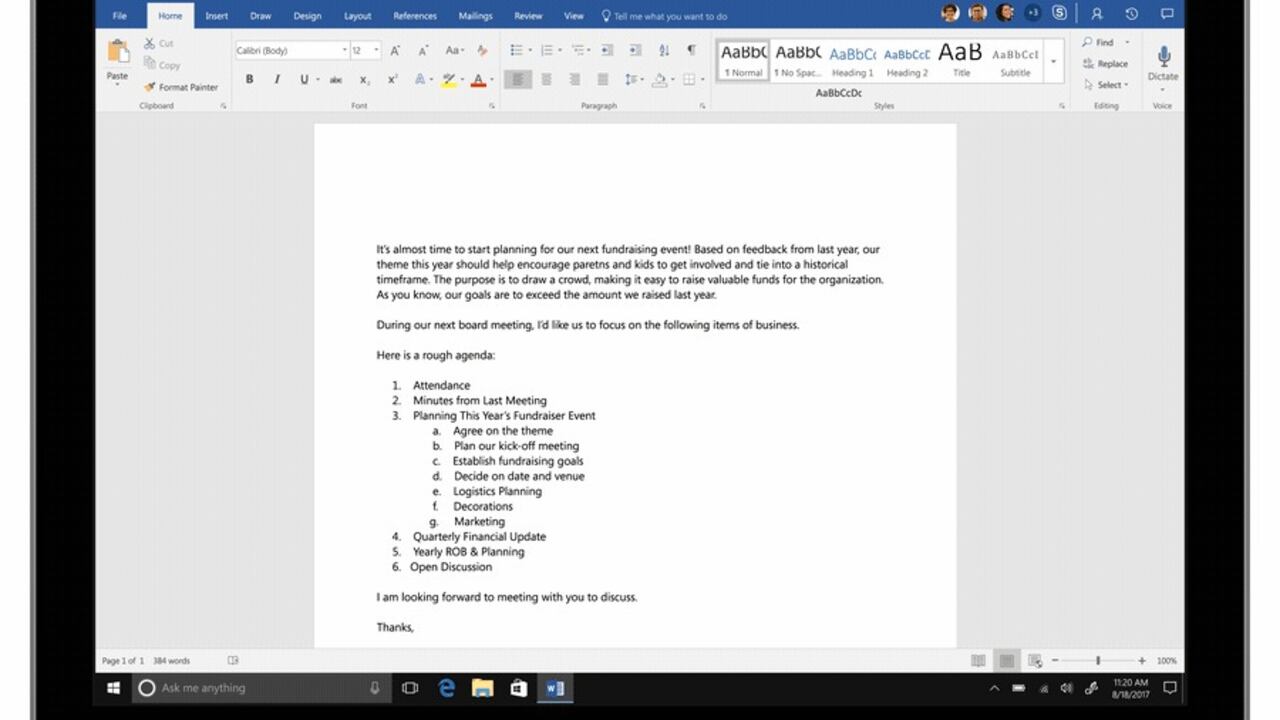
Task: Click the Skype icon in title bar
Action: pos(1059,14)
